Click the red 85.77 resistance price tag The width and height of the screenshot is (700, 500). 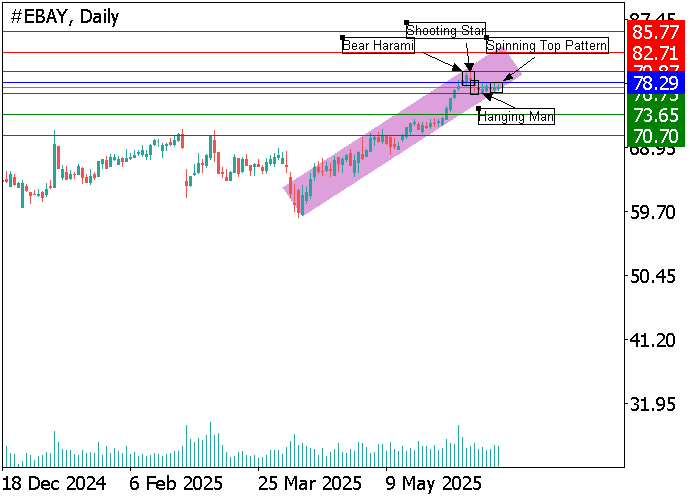pos(656,32)
